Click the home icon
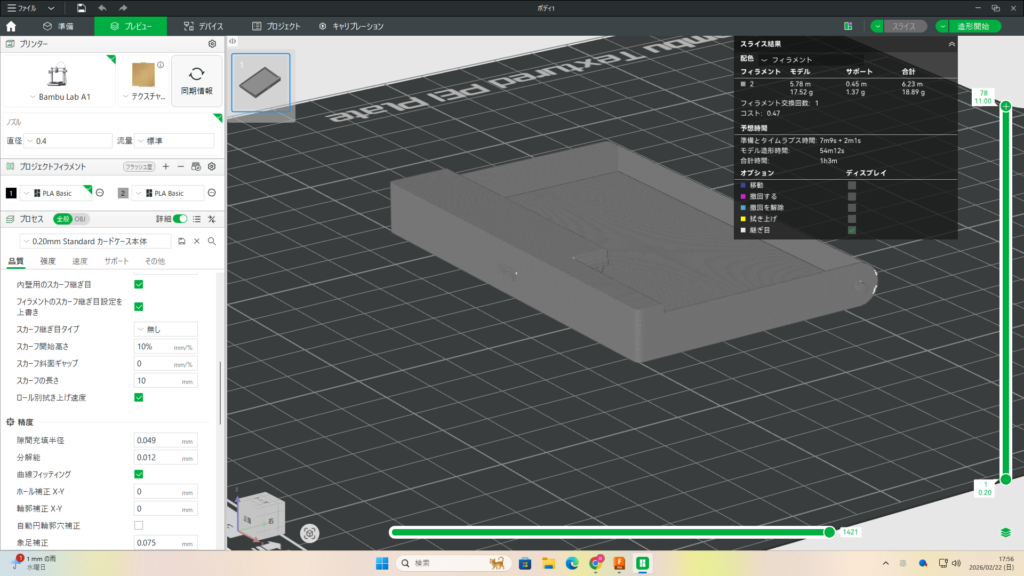 click(12, 26)
